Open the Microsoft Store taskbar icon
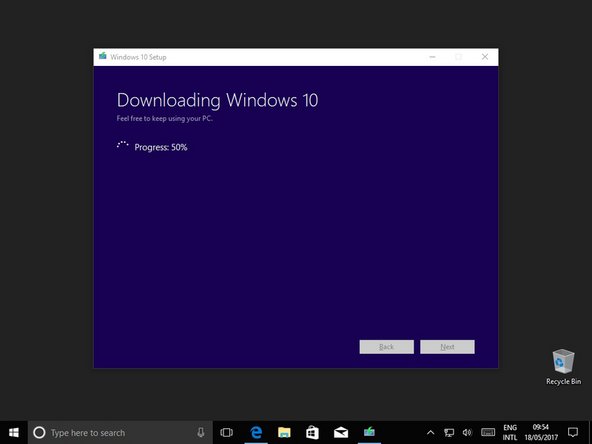The height and width of the screenshot is (444, 592). pyautogui.click(x=312, y=433)
